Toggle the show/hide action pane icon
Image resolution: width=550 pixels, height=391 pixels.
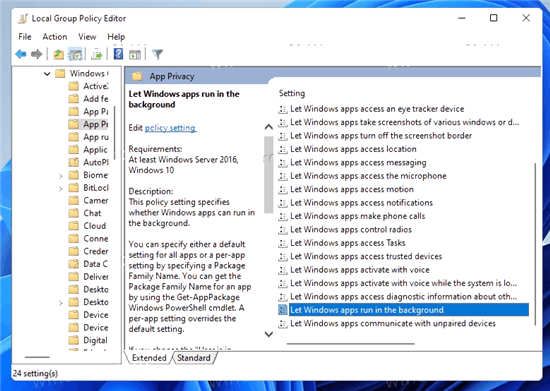135,54
